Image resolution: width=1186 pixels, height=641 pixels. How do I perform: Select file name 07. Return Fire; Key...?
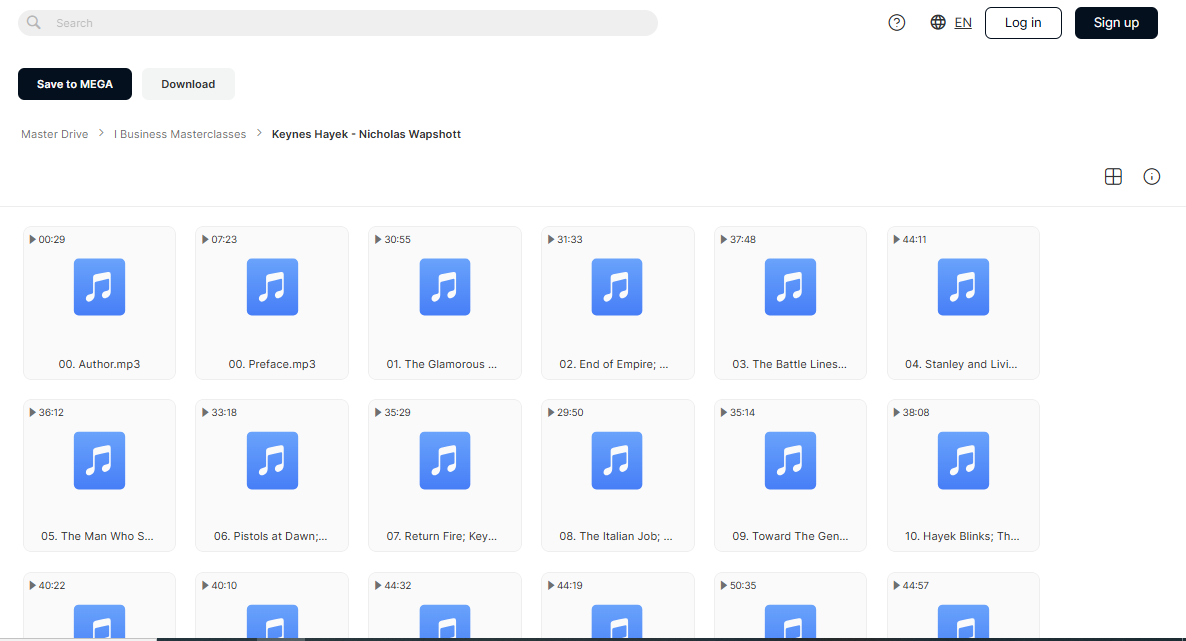coord(442,536)
